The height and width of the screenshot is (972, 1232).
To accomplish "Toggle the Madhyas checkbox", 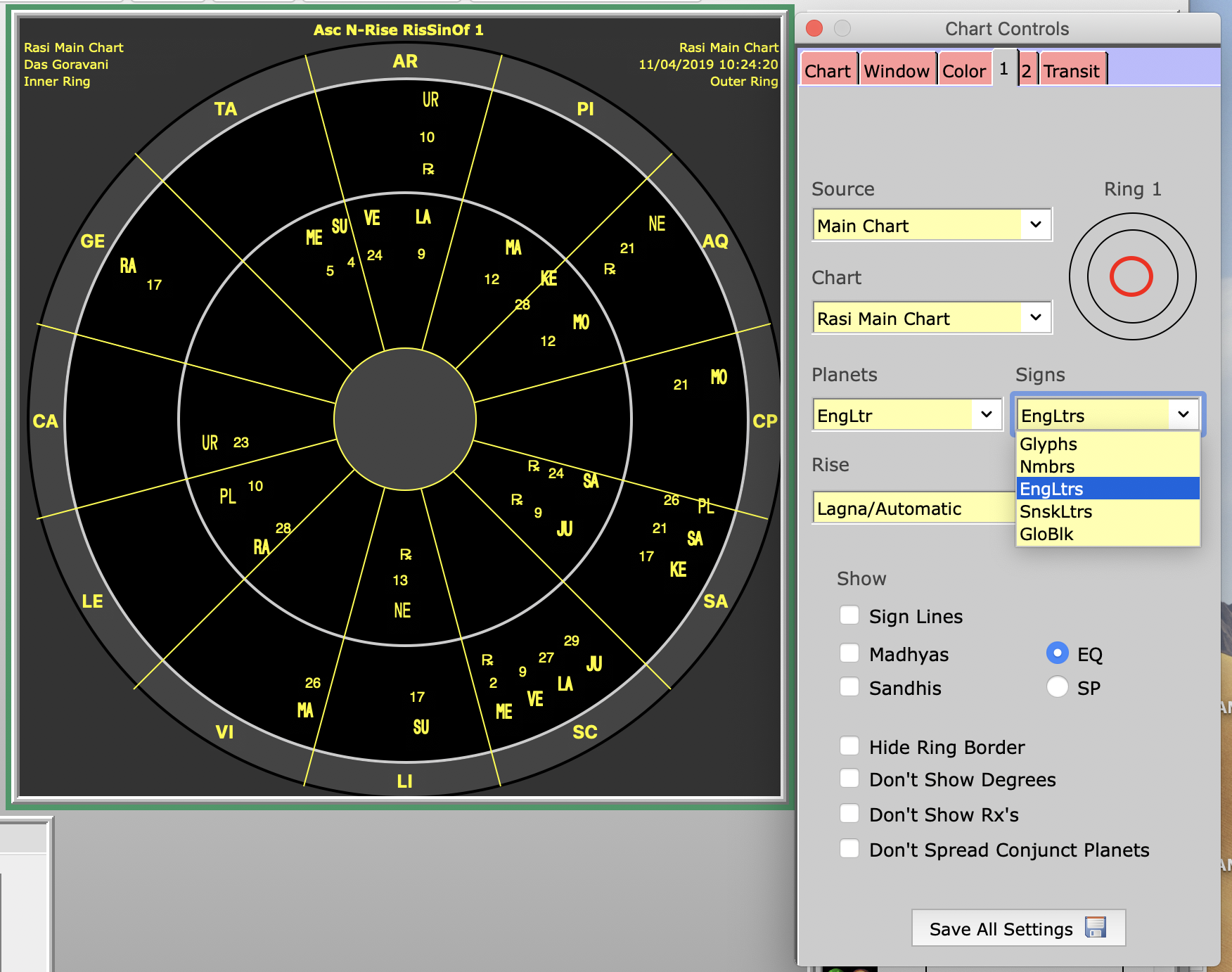I will (x=849, y=653).
